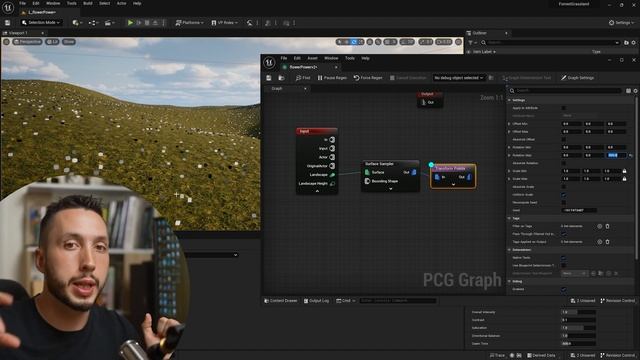Click Scale Max lock icon
Screen dimensions: 640x360
(624, 179)
